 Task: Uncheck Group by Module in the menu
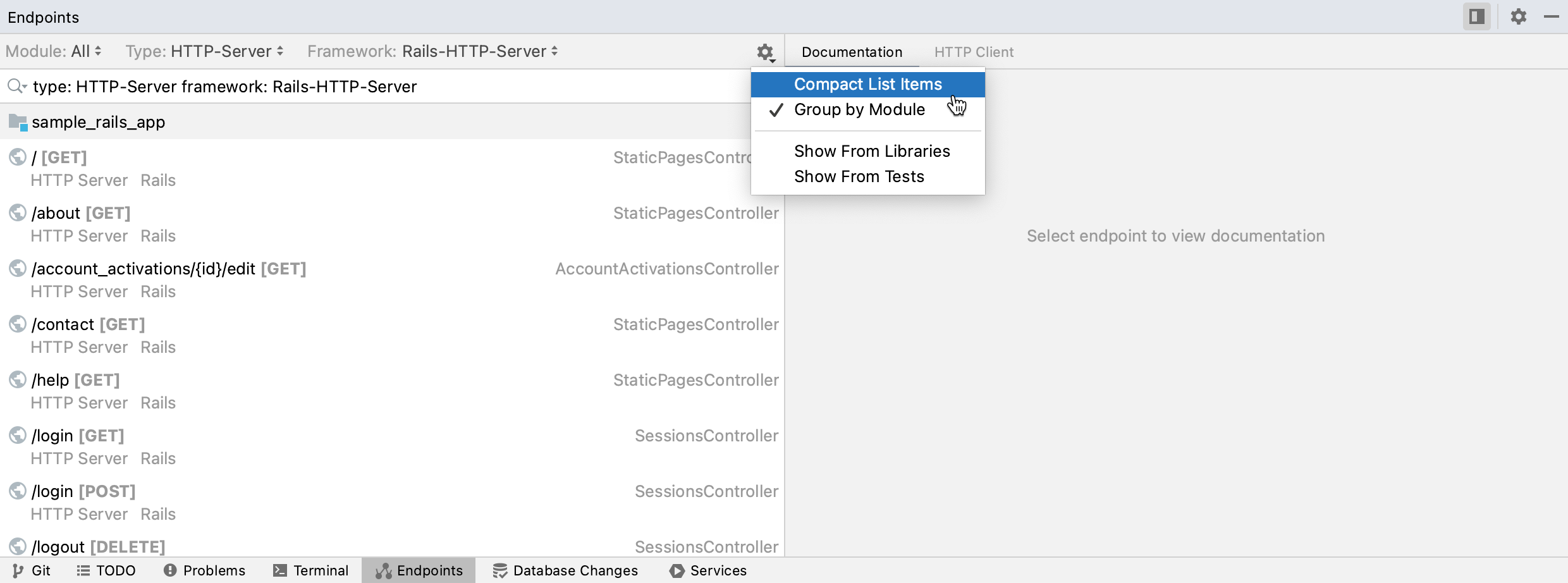point(859,109)
